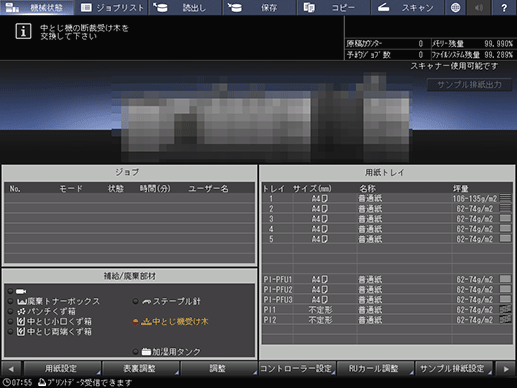This screenshot has width=517, height=388.
Task: Select tray 1 row with 106-135g/m2
Action: click(x=387, y=199)
